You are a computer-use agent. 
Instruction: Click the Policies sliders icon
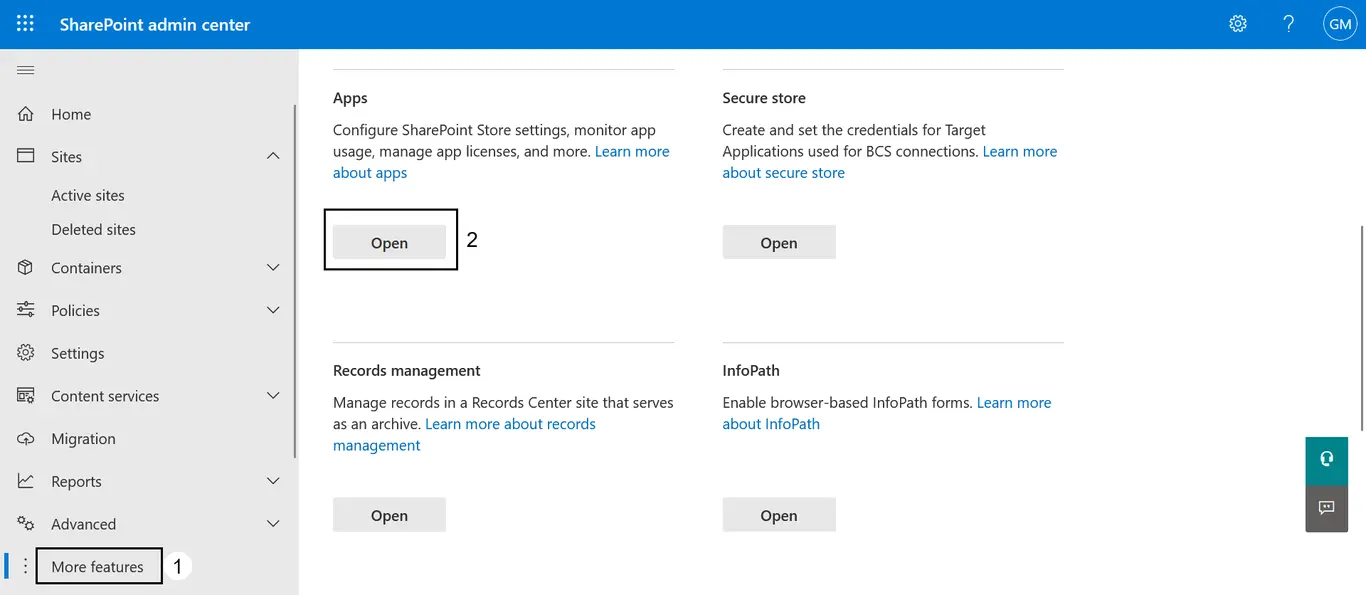[26, 310]
